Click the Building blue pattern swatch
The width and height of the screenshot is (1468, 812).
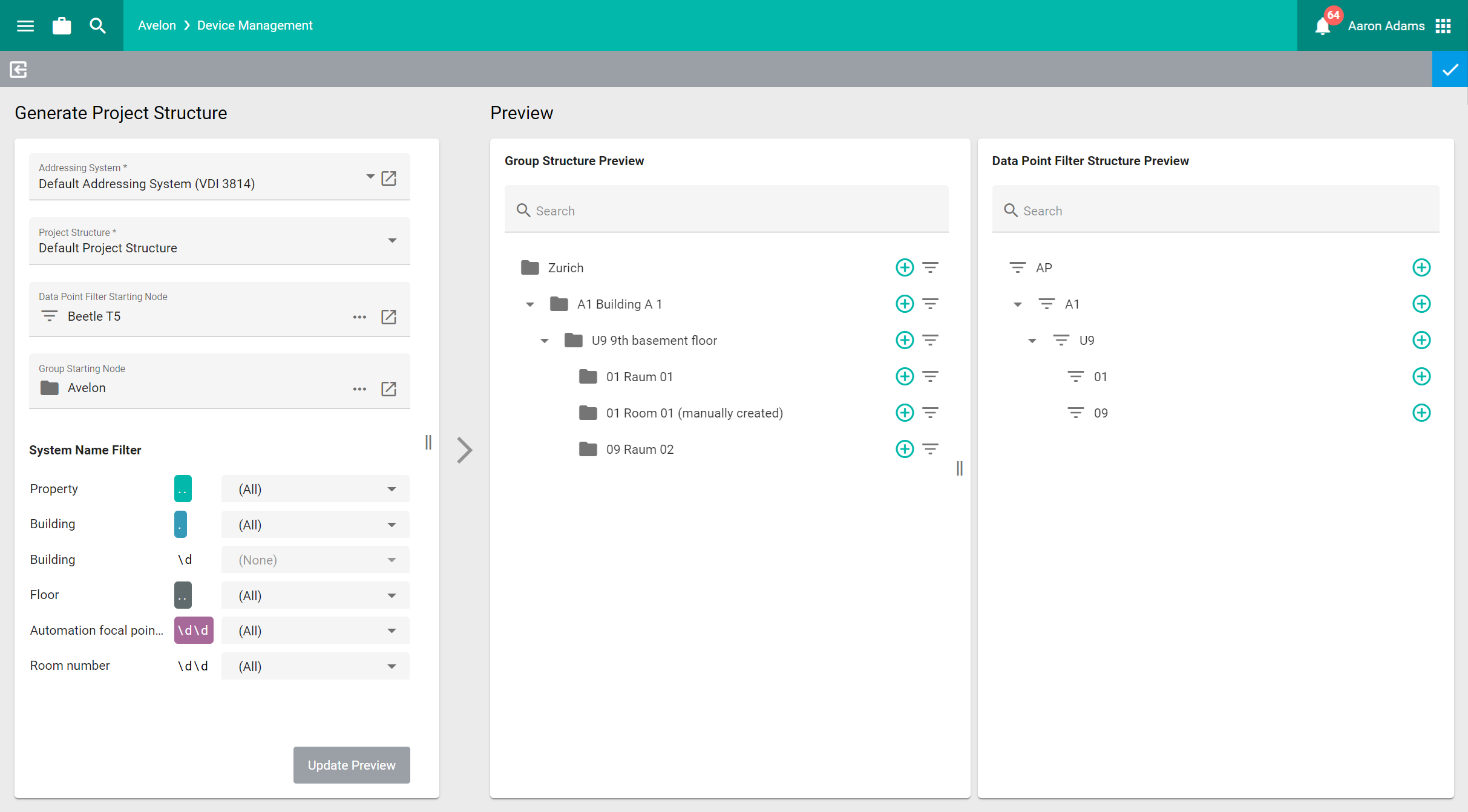180,525
